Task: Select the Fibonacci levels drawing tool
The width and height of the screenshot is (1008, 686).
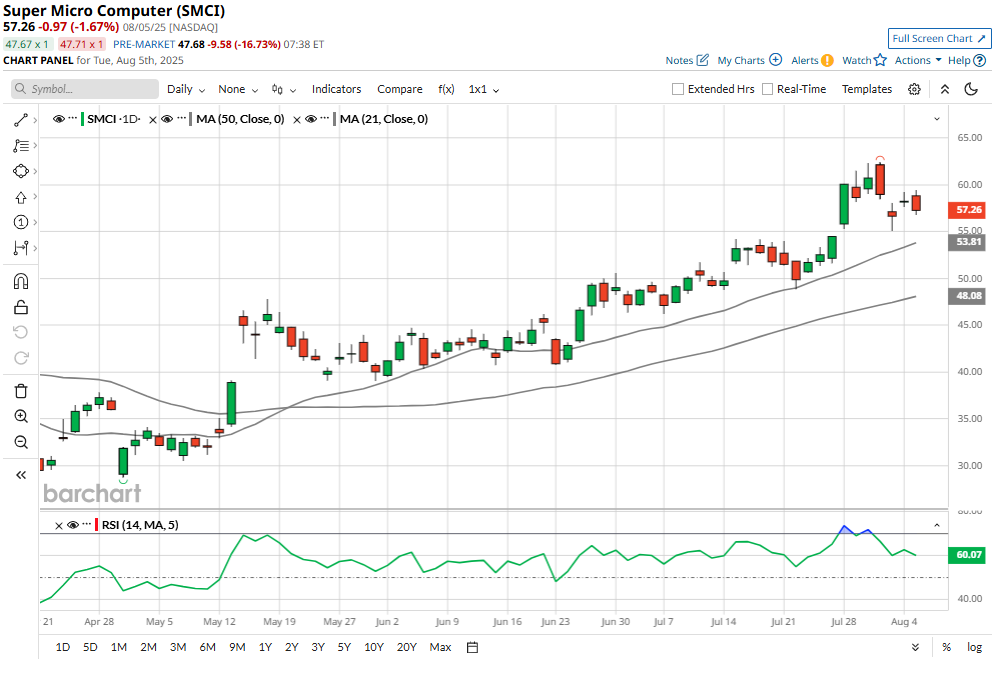Action: pyautogui.click(x=21, y=146)
